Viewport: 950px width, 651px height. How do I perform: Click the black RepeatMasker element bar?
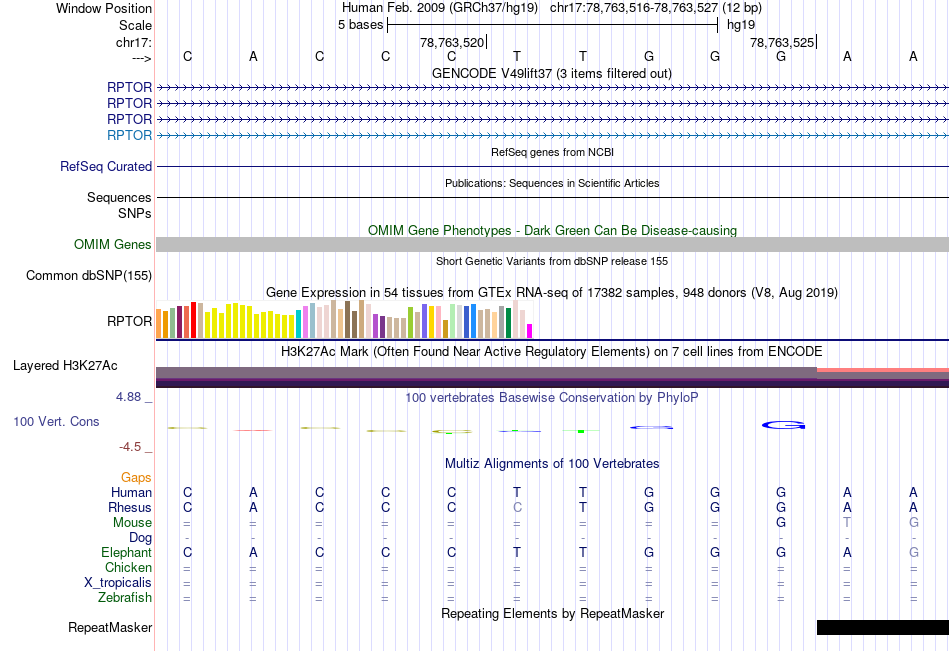[x=883, y=627]
